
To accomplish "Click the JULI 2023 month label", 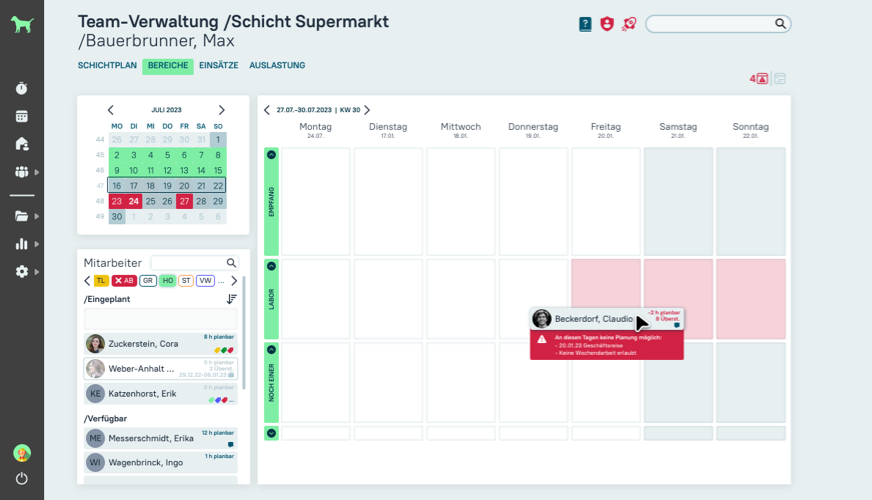I will pyautogui.click(x=166, y=110).
